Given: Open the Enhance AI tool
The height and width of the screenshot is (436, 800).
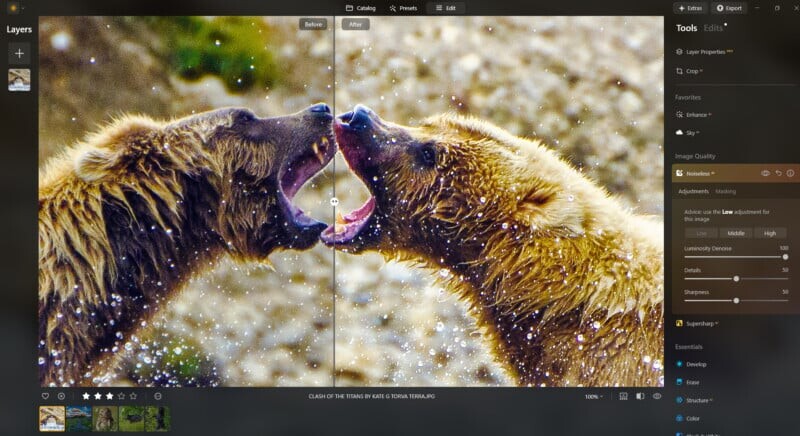Looking at the screenshot, I should coord(696,115).
